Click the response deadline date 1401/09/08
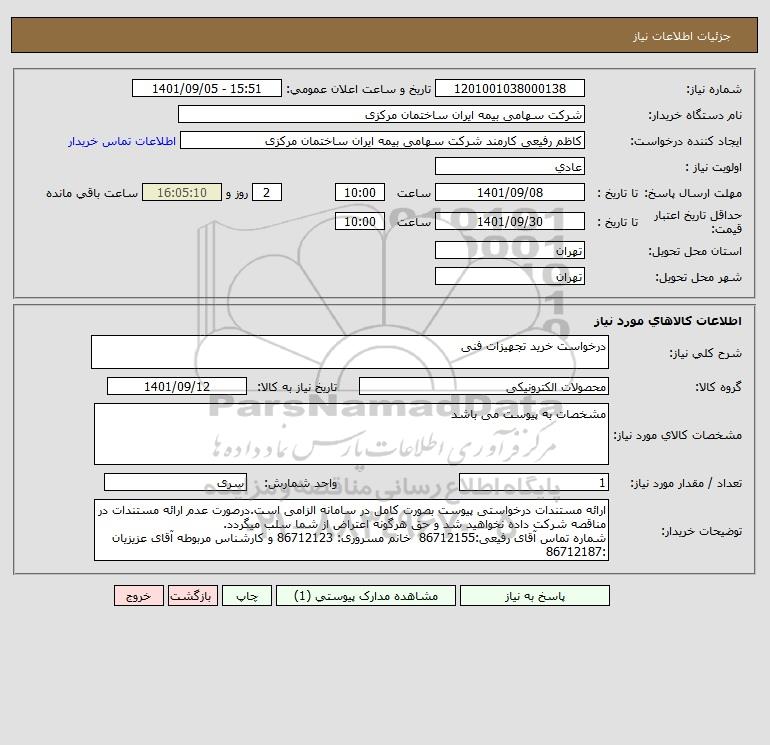This screenshot has width=770, height=745. (x=510, y=193)
